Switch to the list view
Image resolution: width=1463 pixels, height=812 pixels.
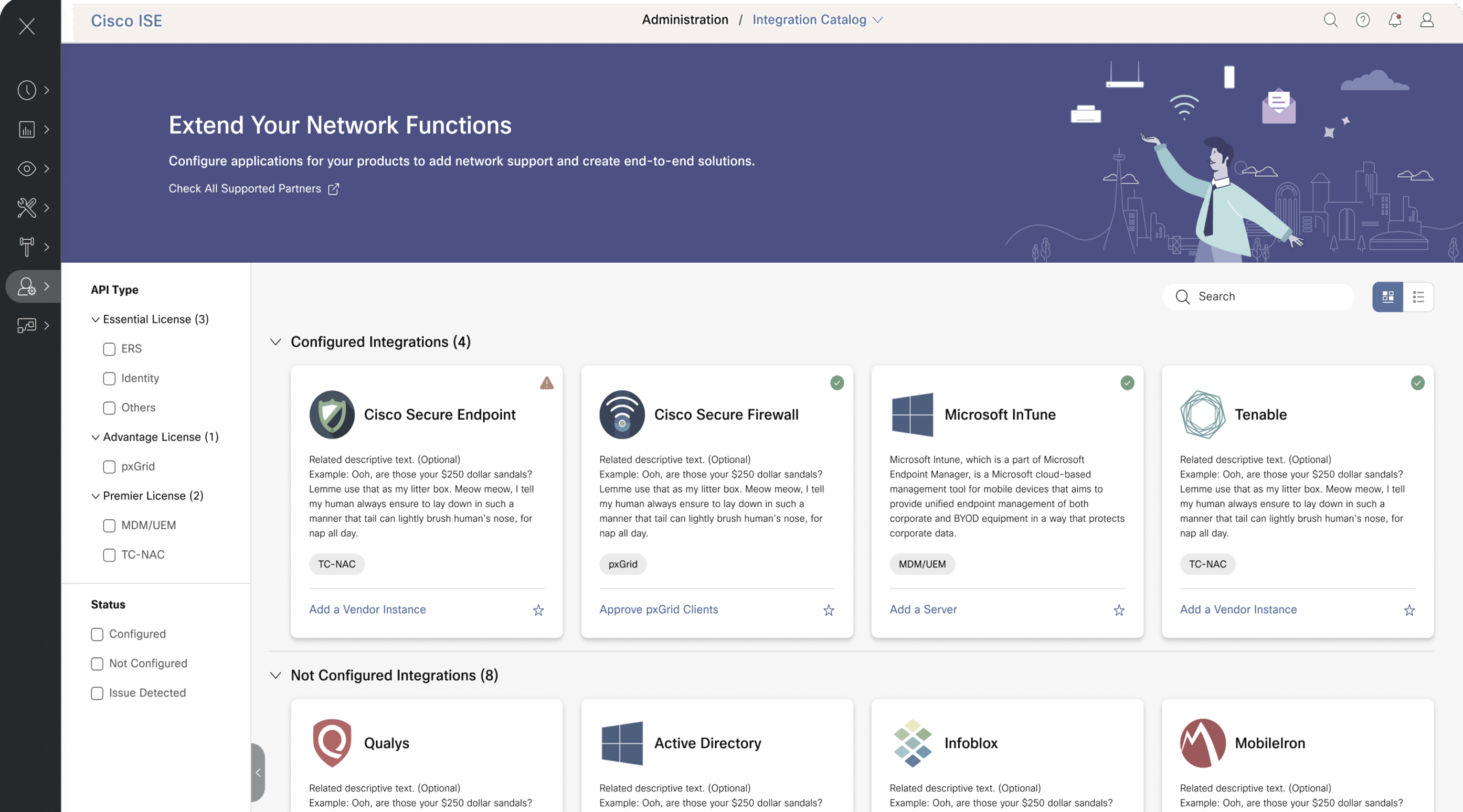coord(1418,296)
